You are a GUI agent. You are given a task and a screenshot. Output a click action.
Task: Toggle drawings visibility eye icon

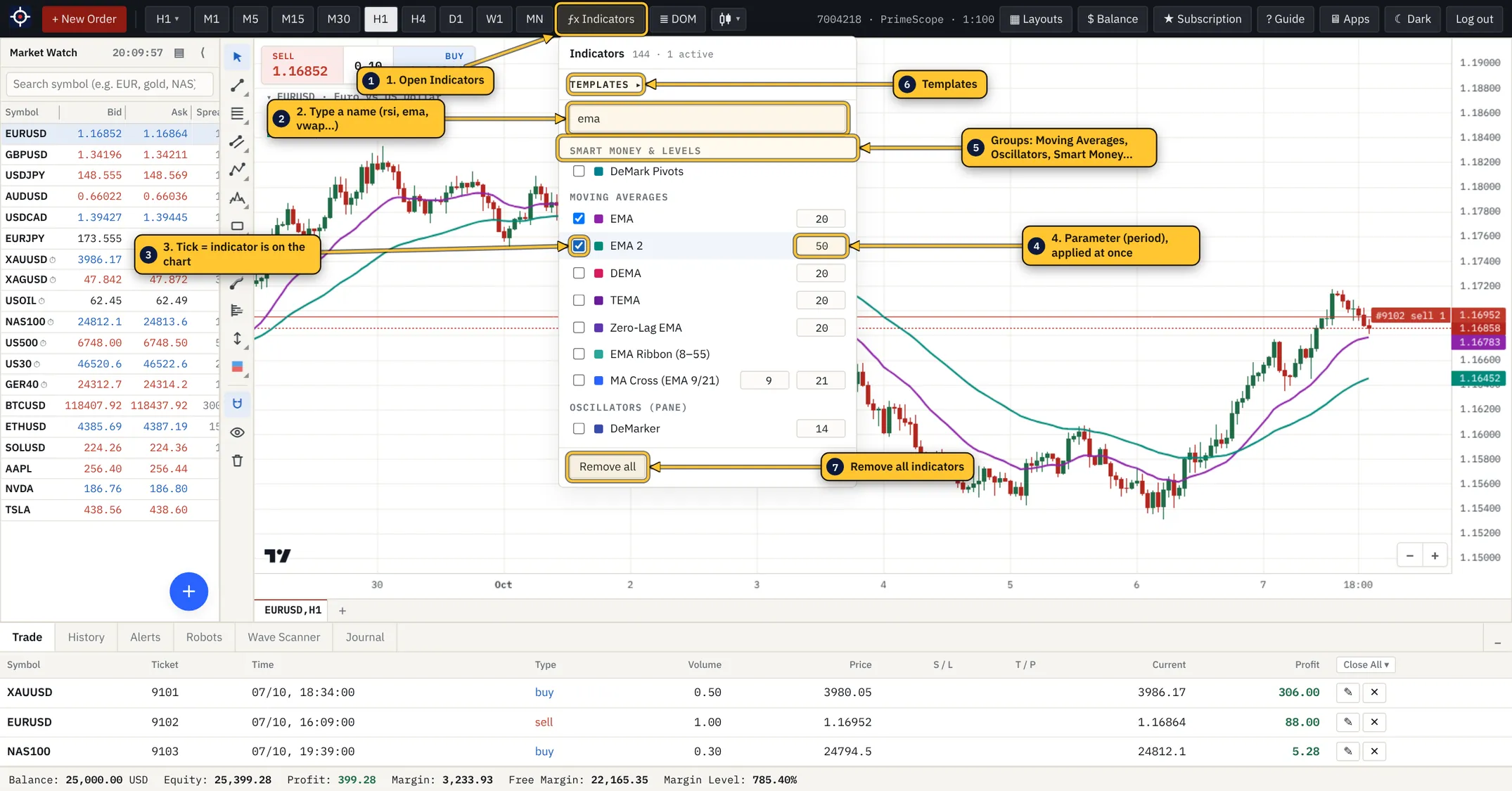237,432
